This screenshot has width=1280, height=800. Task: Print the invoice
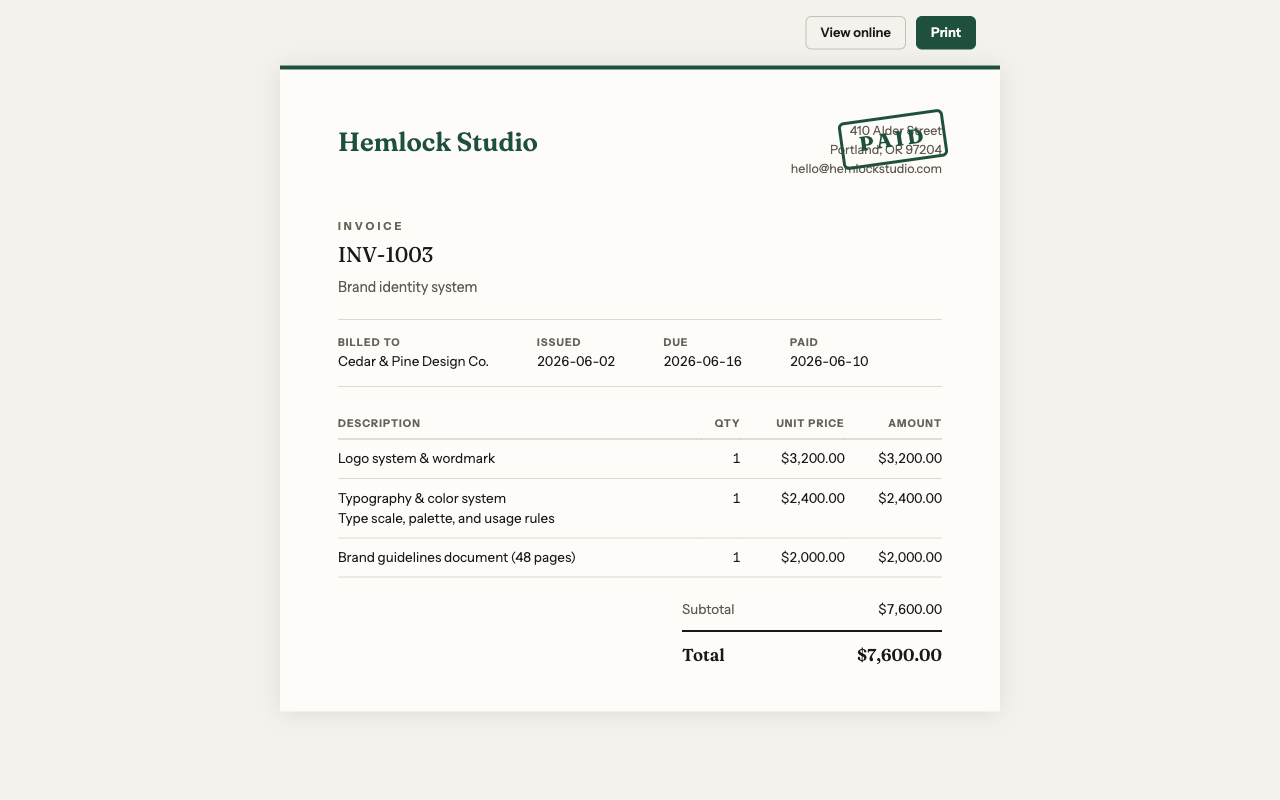pyautogui.click(x=946, y=33)
